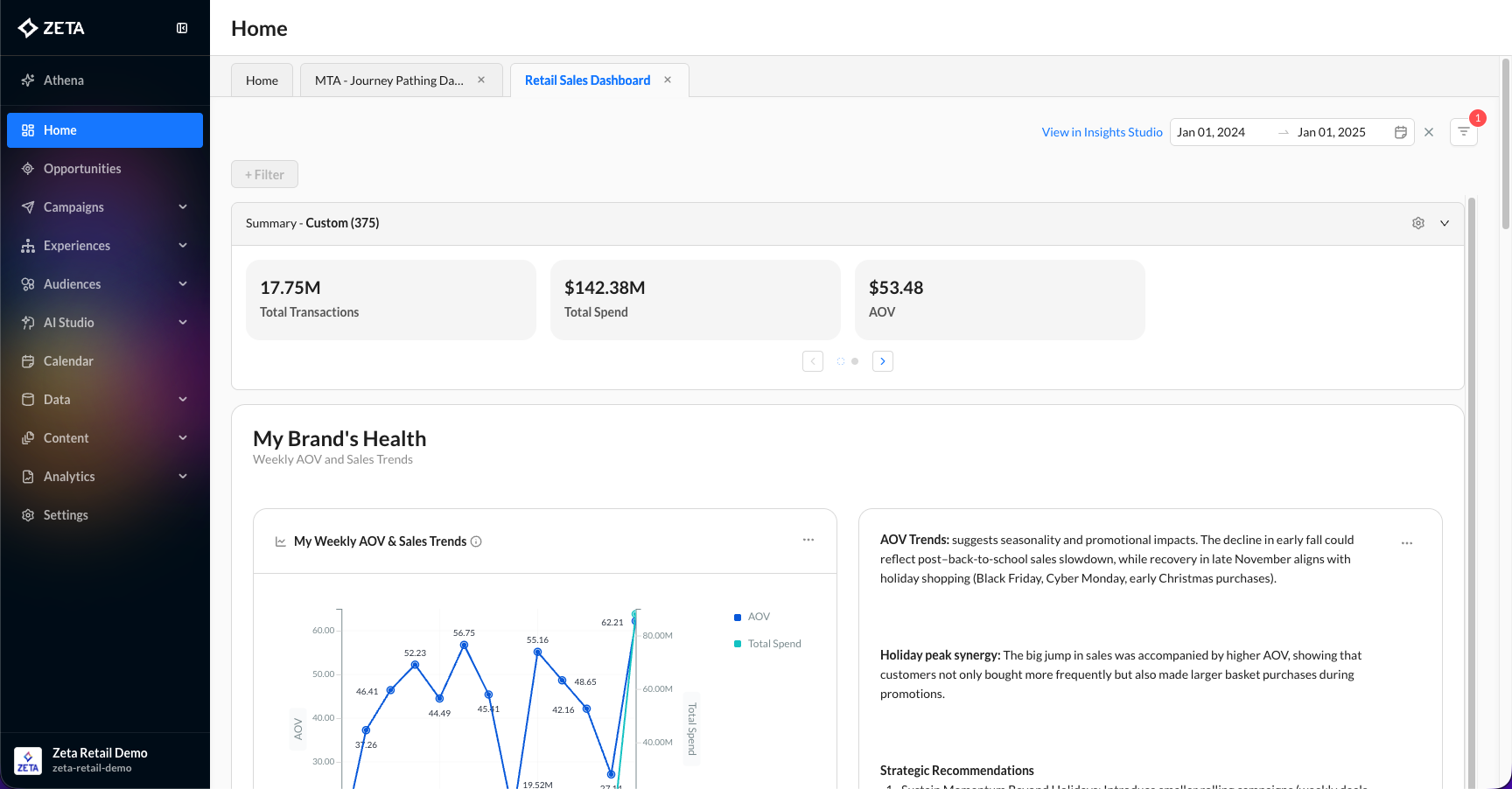Open the filter list icon with badge
This screenshot has width=1512, height=789.
click(x=1464, y=132)
